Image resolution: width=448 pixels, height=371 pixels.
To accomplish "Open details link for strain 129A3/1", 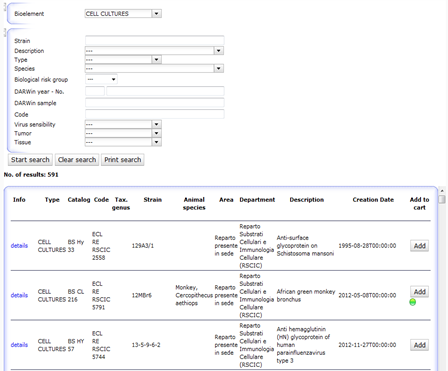I will (x=19, y=246).
